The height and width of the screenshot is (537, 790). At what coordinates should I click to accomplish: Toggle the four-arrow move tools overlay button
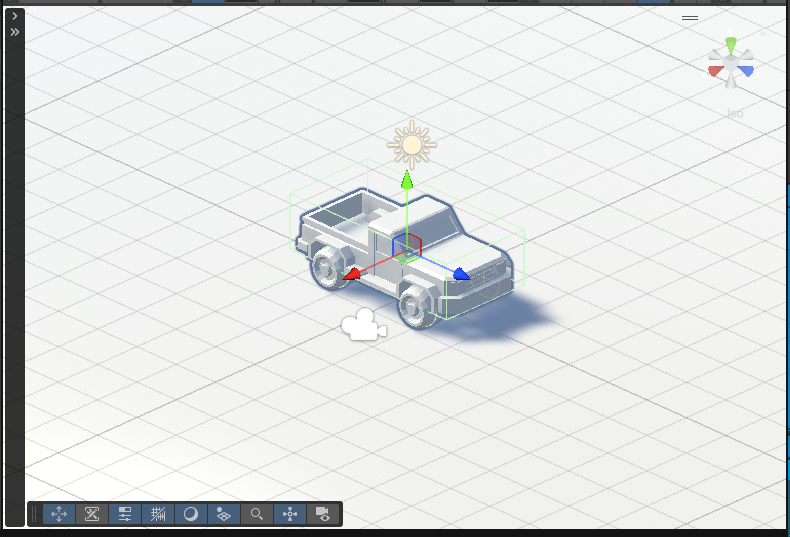[59, 514]
